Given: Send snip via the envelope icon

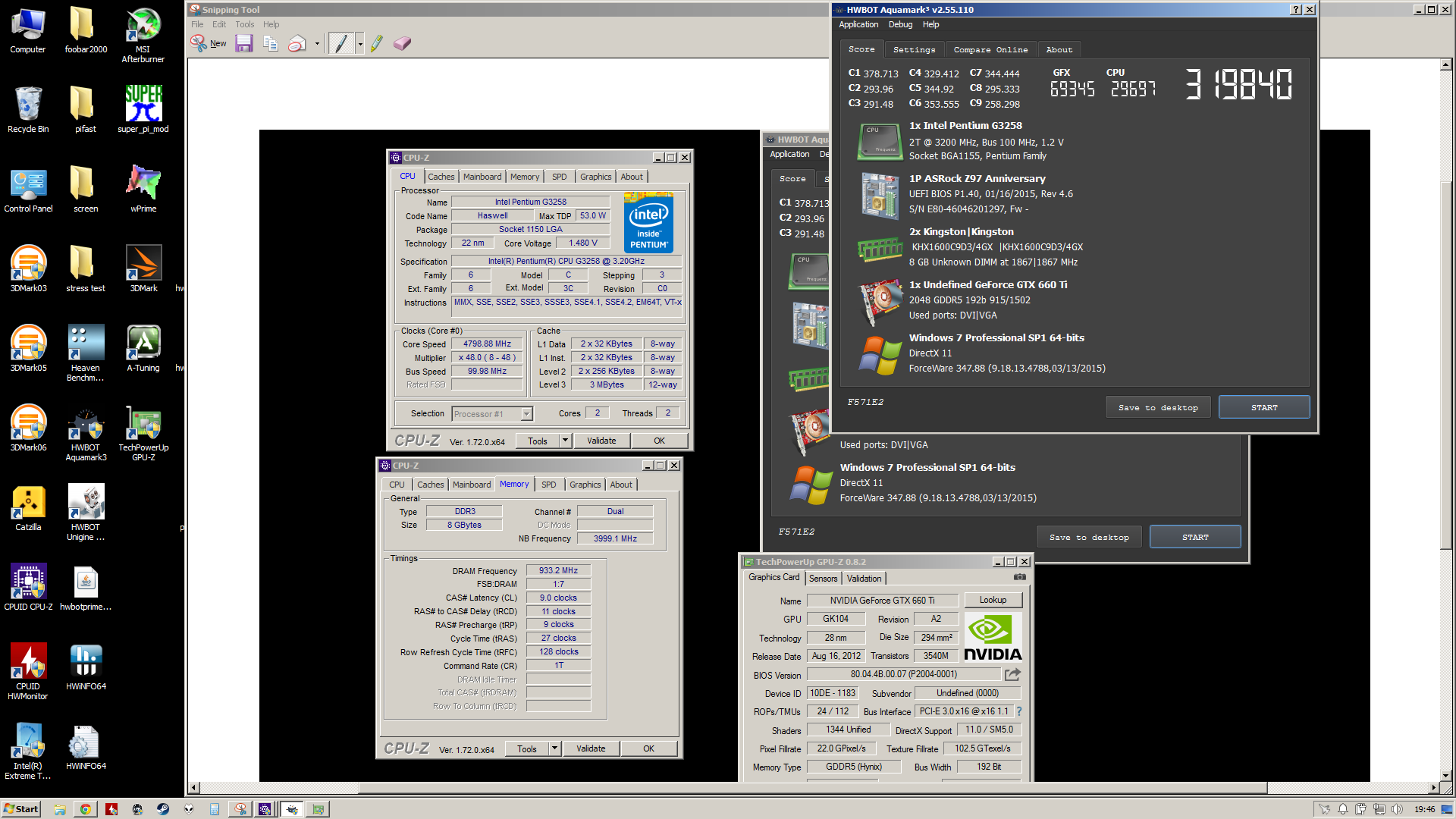Looking at the screenshot, I should click(297, 43).
